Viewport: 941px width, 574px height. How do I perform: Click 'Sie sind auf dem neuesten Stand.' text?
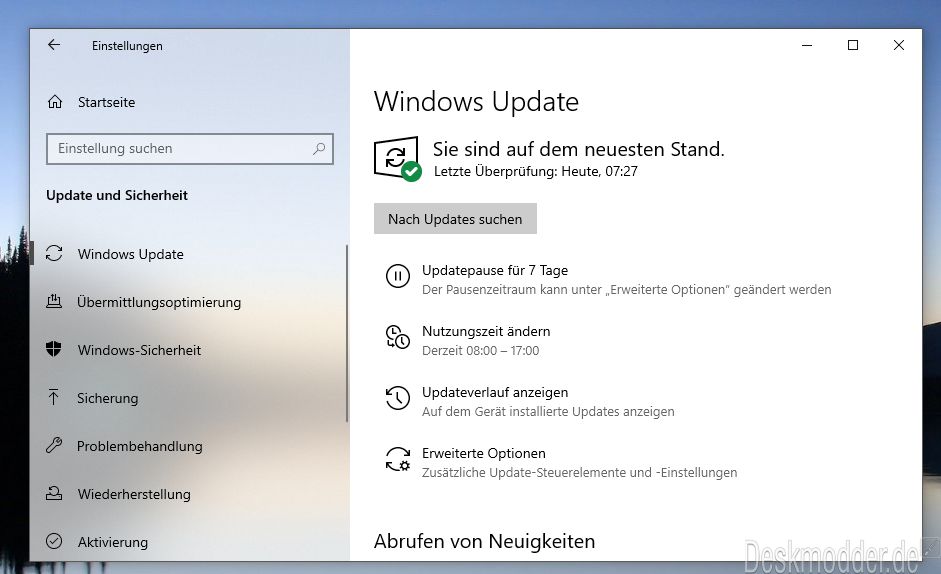coord(579,149)
